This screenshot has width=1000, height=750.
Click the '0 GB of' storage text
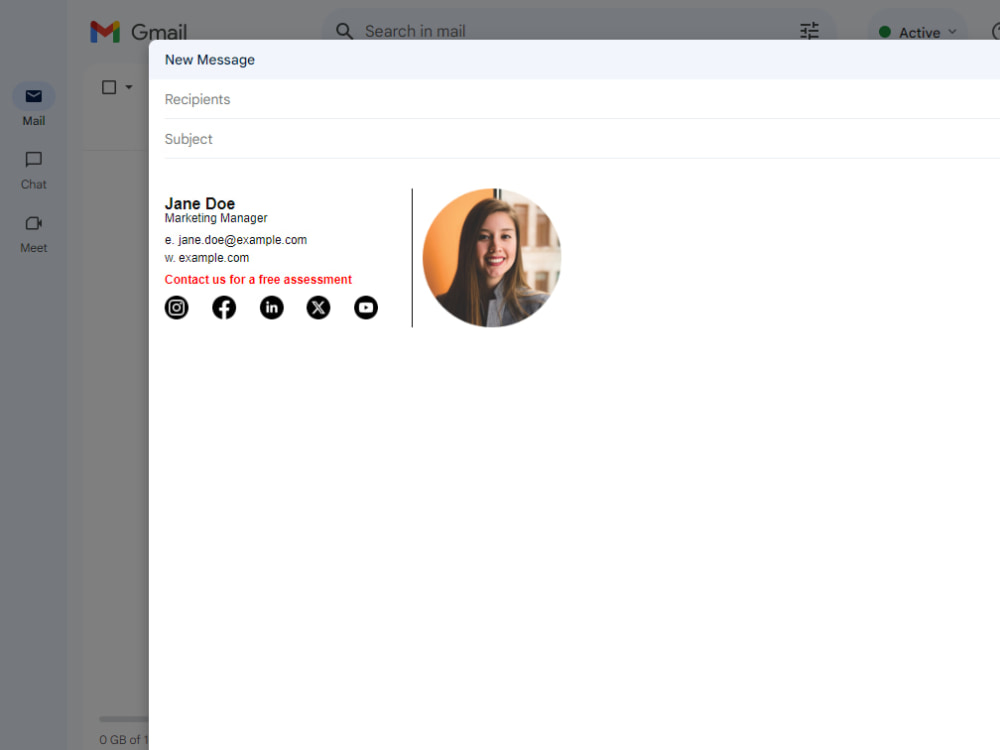[x=123, y=740]
